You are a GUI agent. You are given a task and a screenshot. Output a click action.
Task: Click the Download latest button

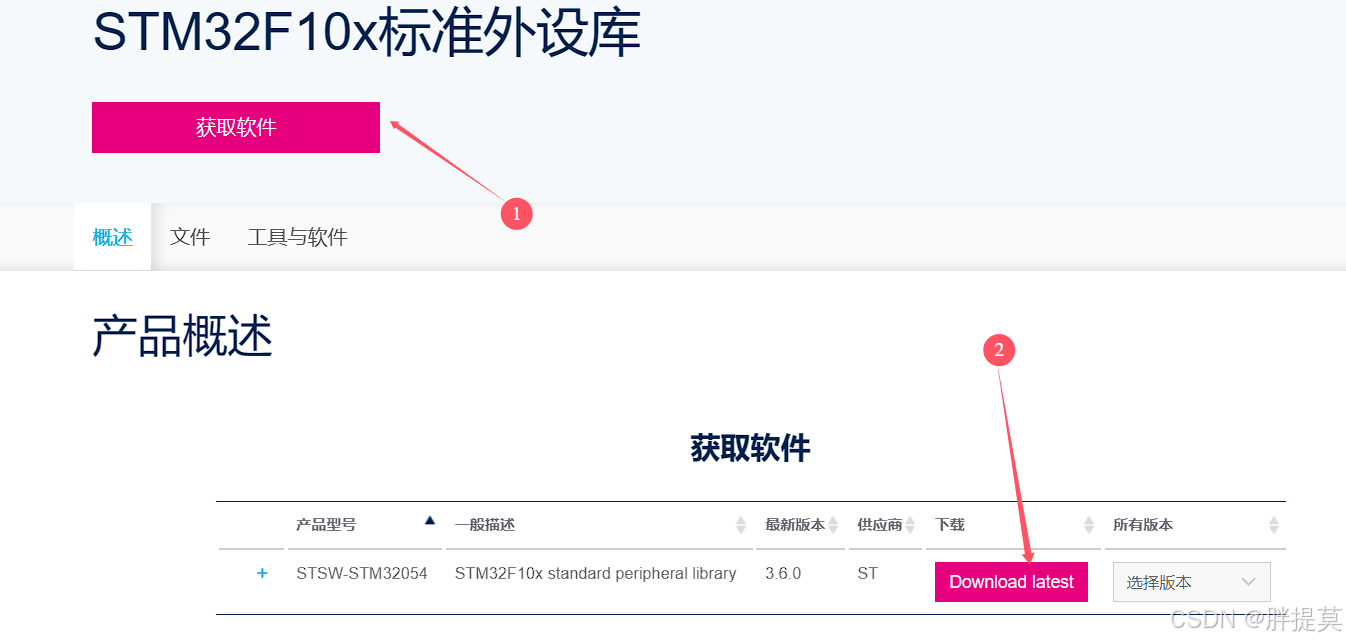click(1011, 582)
